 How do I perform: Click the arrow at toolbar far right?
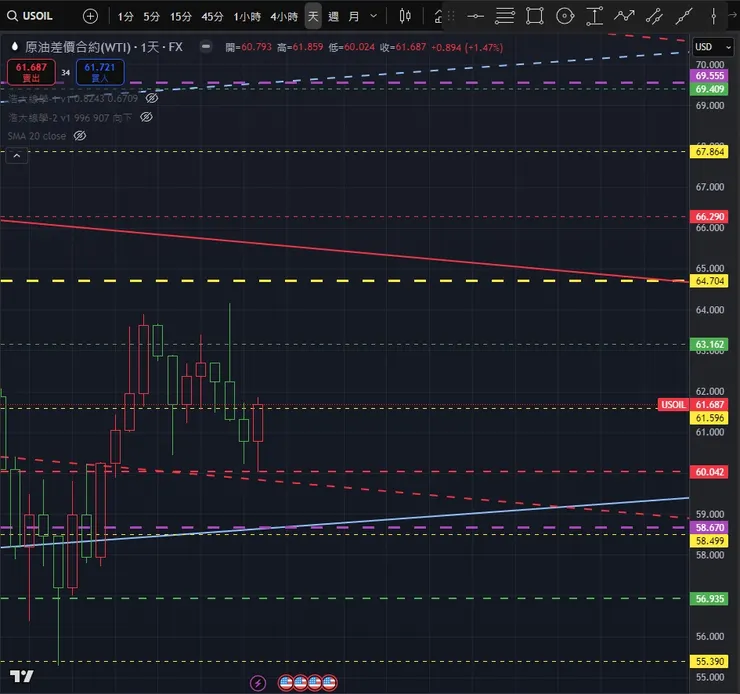[x=734, y=16]
